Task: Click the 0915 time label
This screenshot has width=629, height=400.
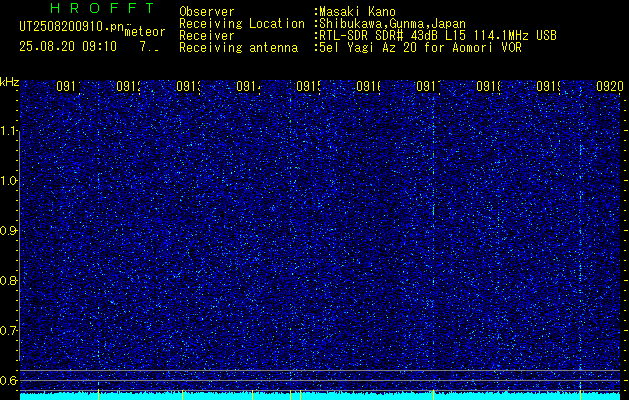Action: tap(308, 86)
